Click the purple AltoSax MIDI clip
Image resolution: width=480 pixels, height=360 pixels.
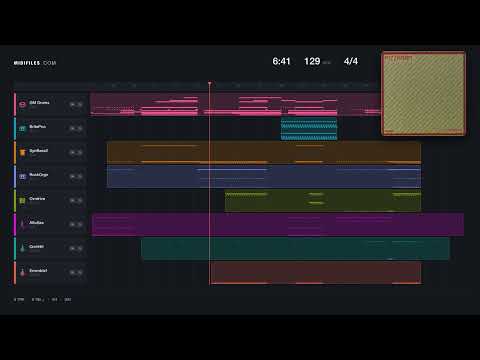[x=278, y=224]
